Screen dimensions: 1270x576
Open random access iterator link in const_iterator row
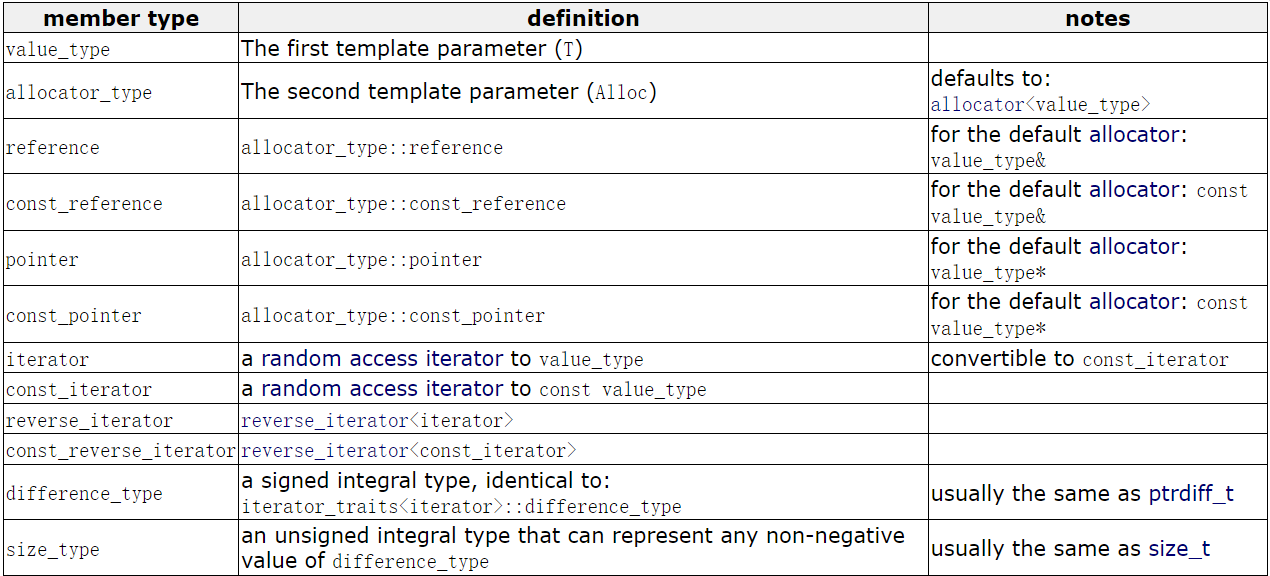coord(382,389)
